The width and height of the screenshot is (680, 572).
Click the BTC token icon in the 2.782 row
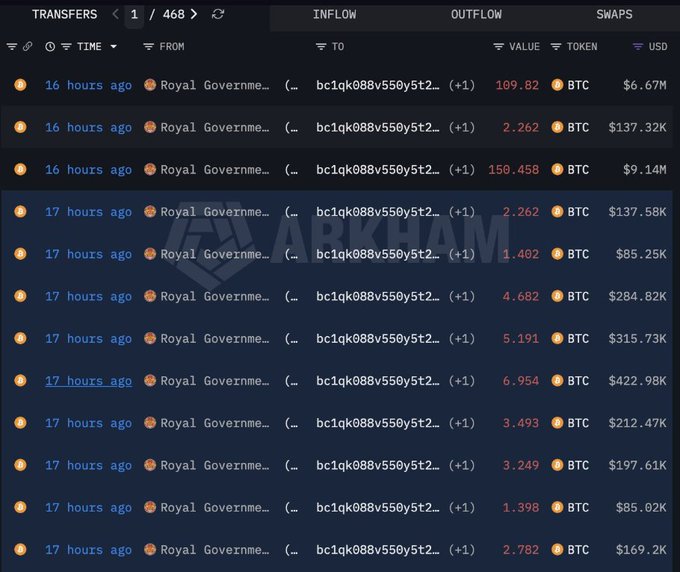coord(557,549)
